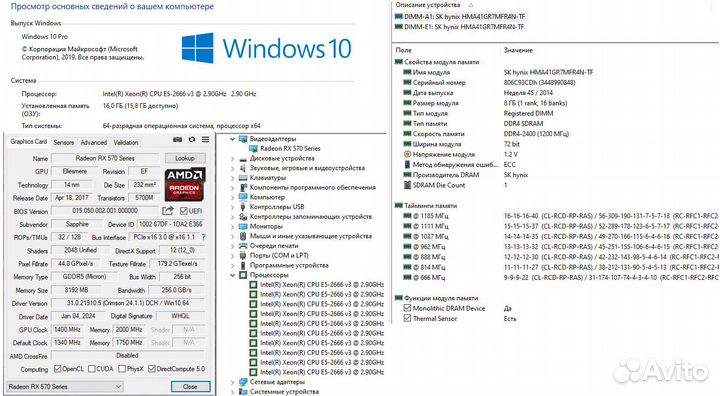
Task: Click the AMD Radeon logo in GPU-Z
Action: click(x=185, y=184)
